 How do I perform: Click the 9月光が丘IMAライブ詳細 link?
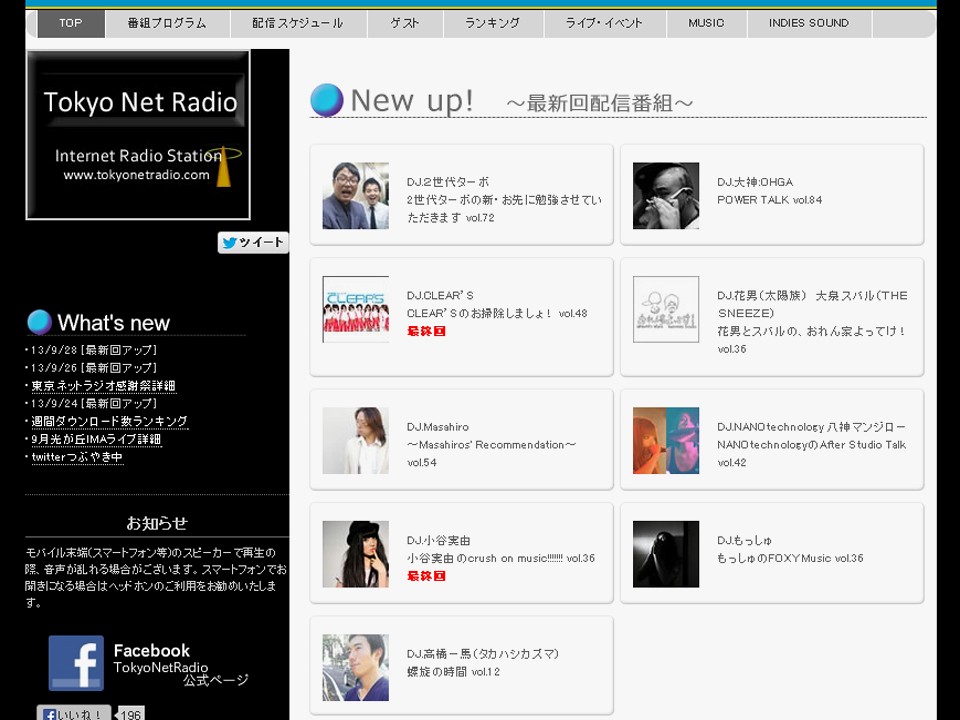pyautogui.click(x=96, y=440)
